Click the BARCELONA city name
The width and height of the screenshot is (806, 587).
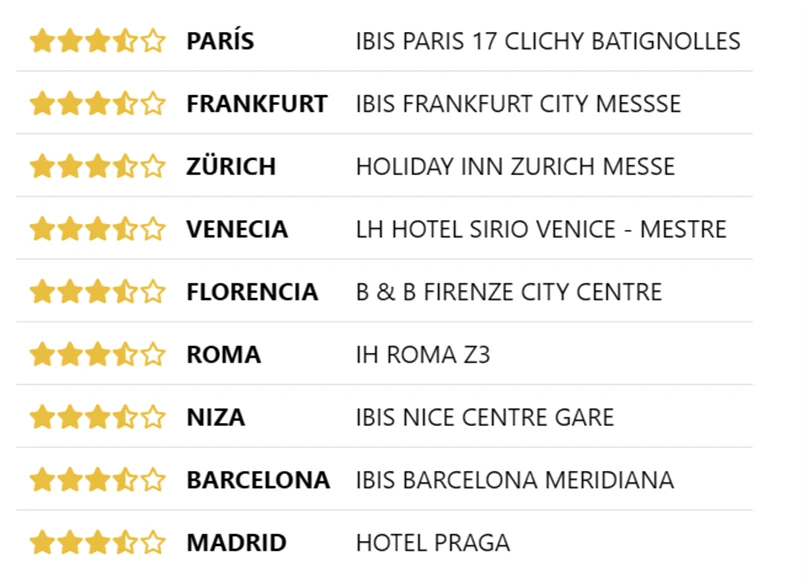[257, 480]
